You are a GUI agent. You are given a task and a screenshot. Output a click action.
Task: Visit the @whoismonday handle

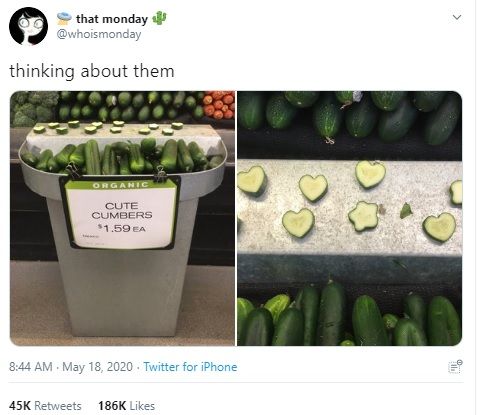[x=99, y=34]
